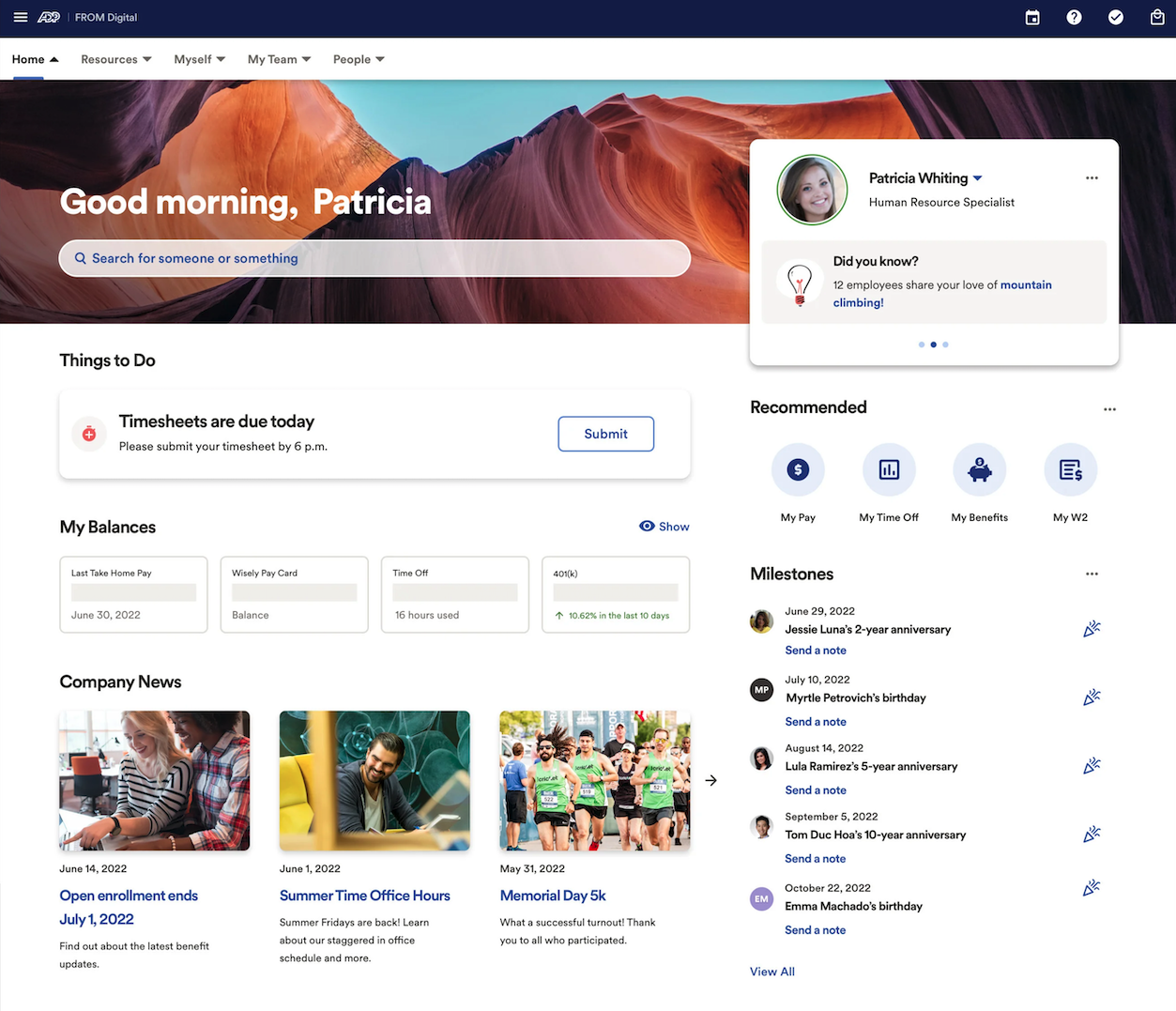Expand the Patricia Whiting profile dropdown arrow

pos(977,178)
